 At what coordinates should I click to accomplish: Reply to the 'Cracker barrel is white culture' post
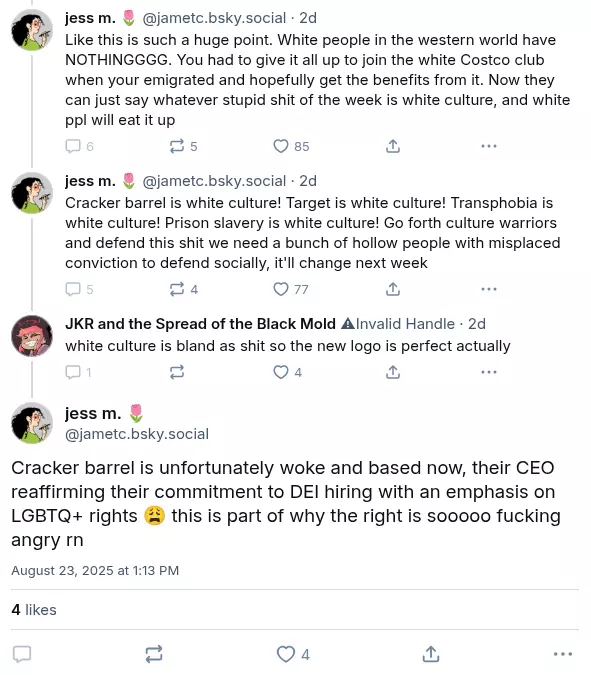pyautogui.click(x=79, y=289)
